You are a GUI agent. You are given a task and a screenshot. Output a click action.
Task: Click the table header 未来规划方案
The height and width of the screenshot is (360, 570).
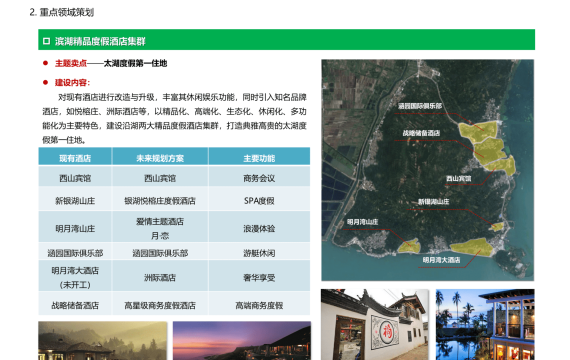pyautogui.click(x=160, y=158)
